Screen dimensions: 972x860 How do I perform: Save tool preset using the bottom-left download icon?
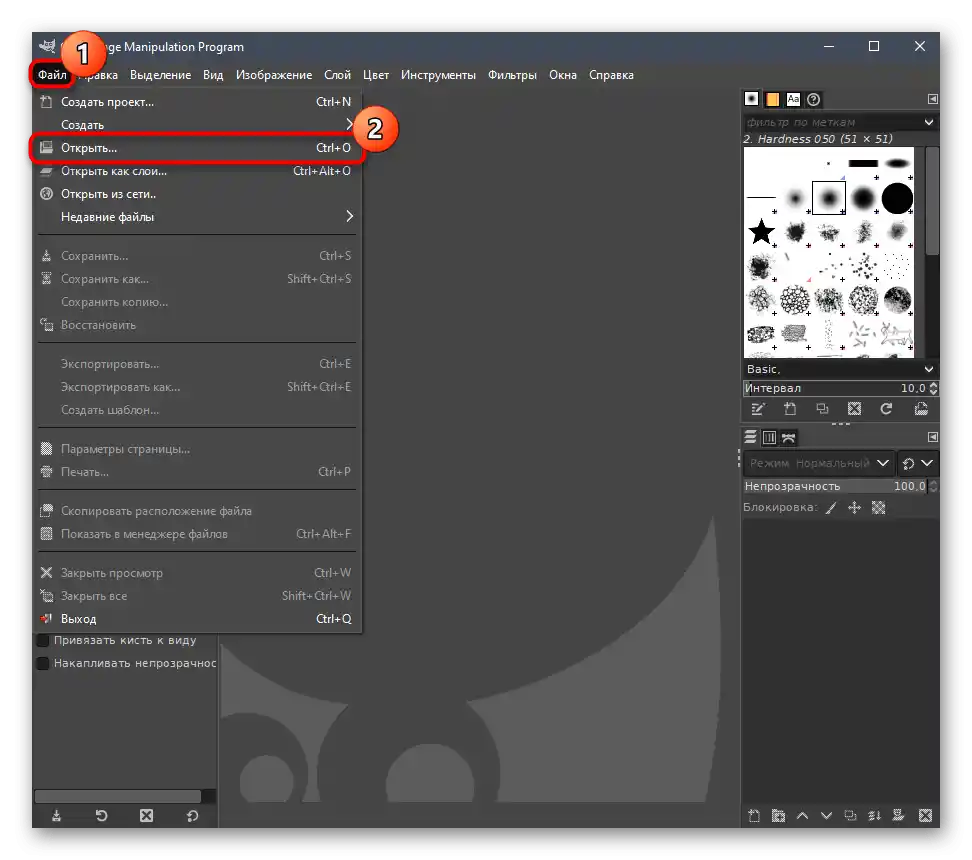(x=56, y=816)
